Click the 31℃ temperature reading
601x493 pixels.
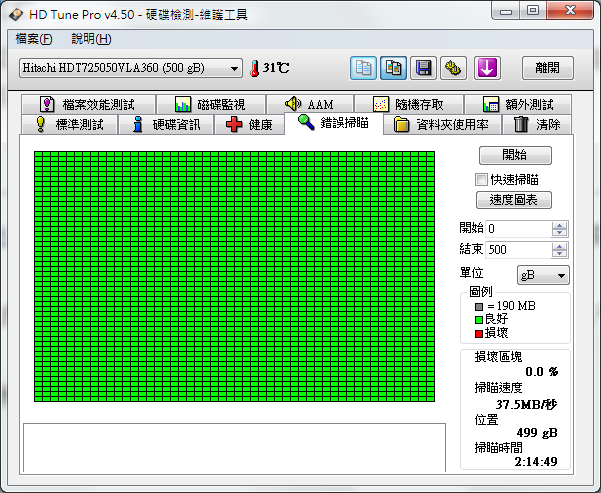[276, 68]
